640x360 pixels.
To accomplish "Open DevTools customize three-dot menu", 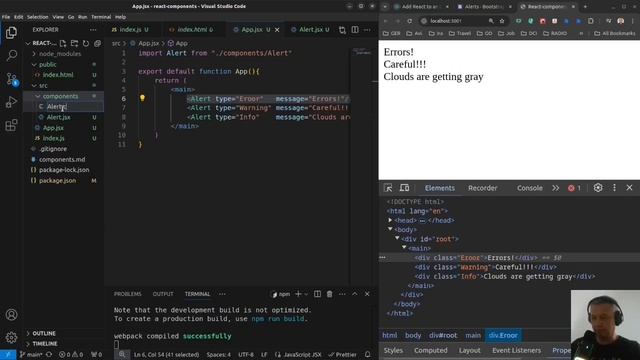I will coord(614,188).
